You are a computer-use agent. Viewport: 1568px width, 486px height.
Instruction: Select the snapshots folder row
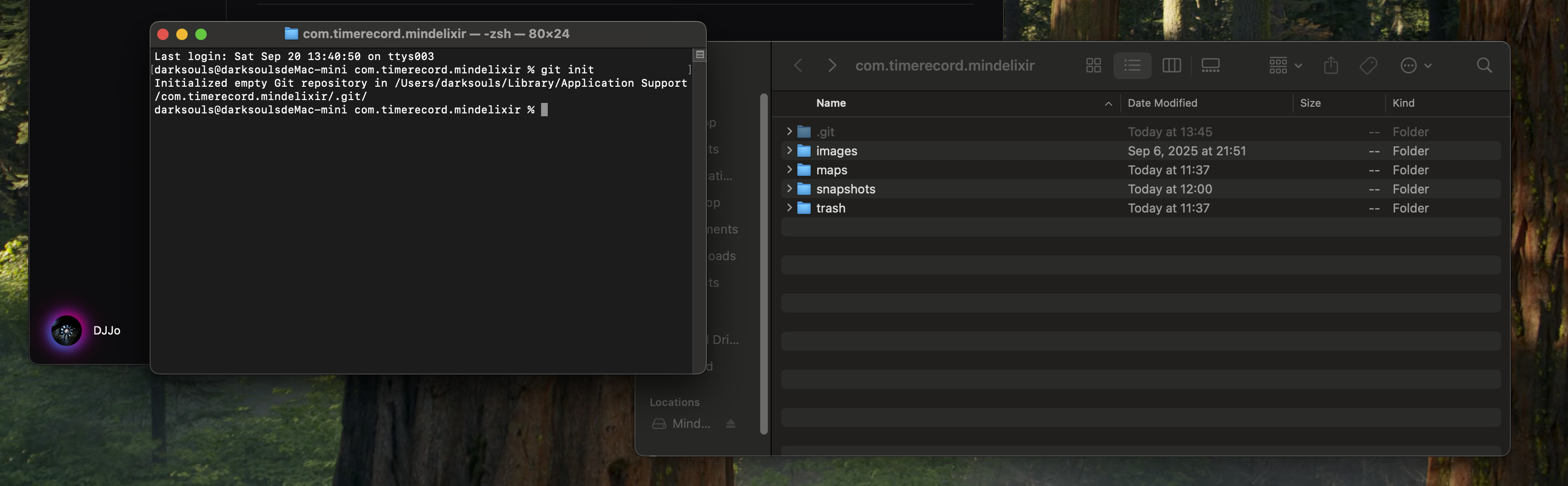point(1141,189)
